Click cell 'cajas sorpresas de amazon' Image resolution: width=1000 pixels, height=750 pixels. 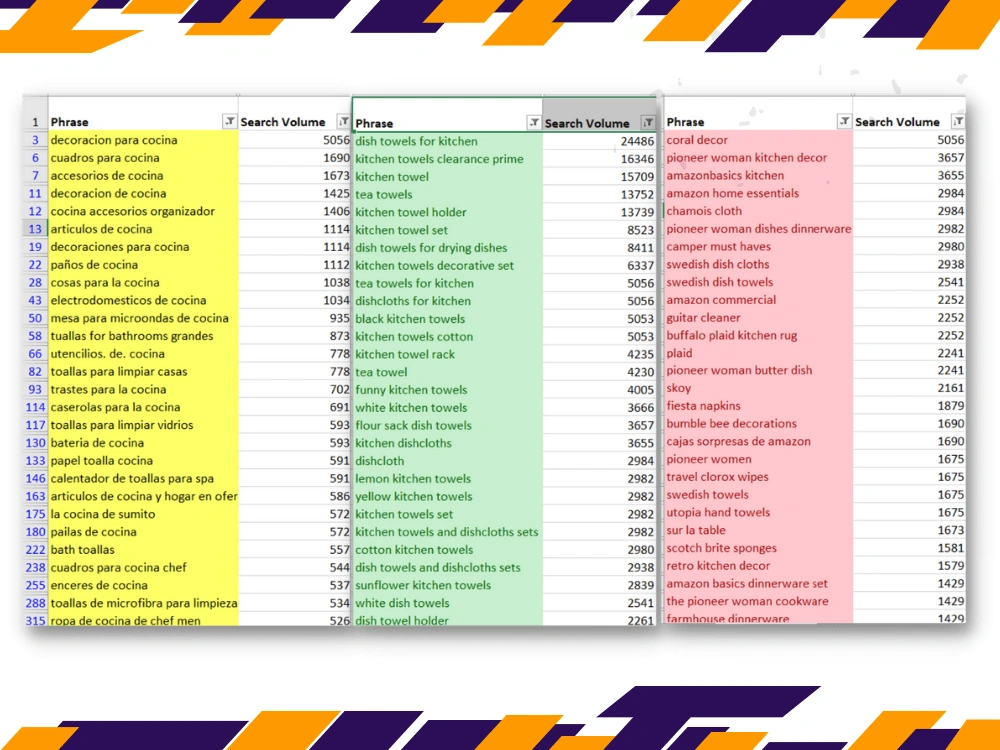point(758,441)
